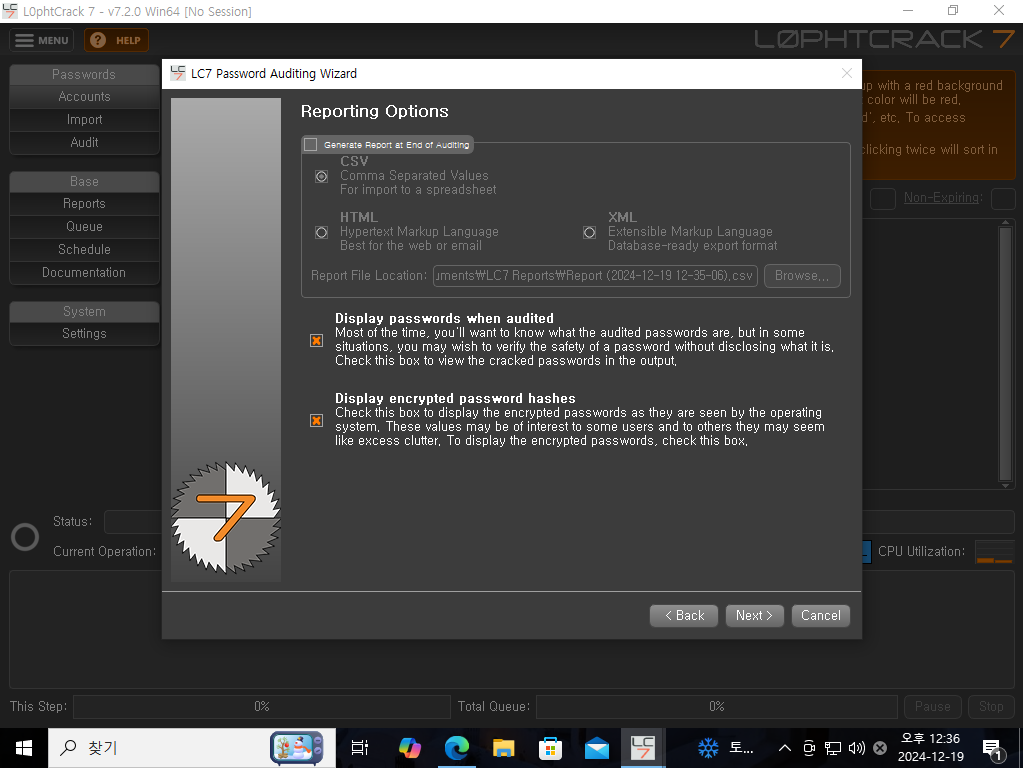Screen dimensions: 1023x768
Task: Open Documentation in the sidebar
Action: (84, 272)
